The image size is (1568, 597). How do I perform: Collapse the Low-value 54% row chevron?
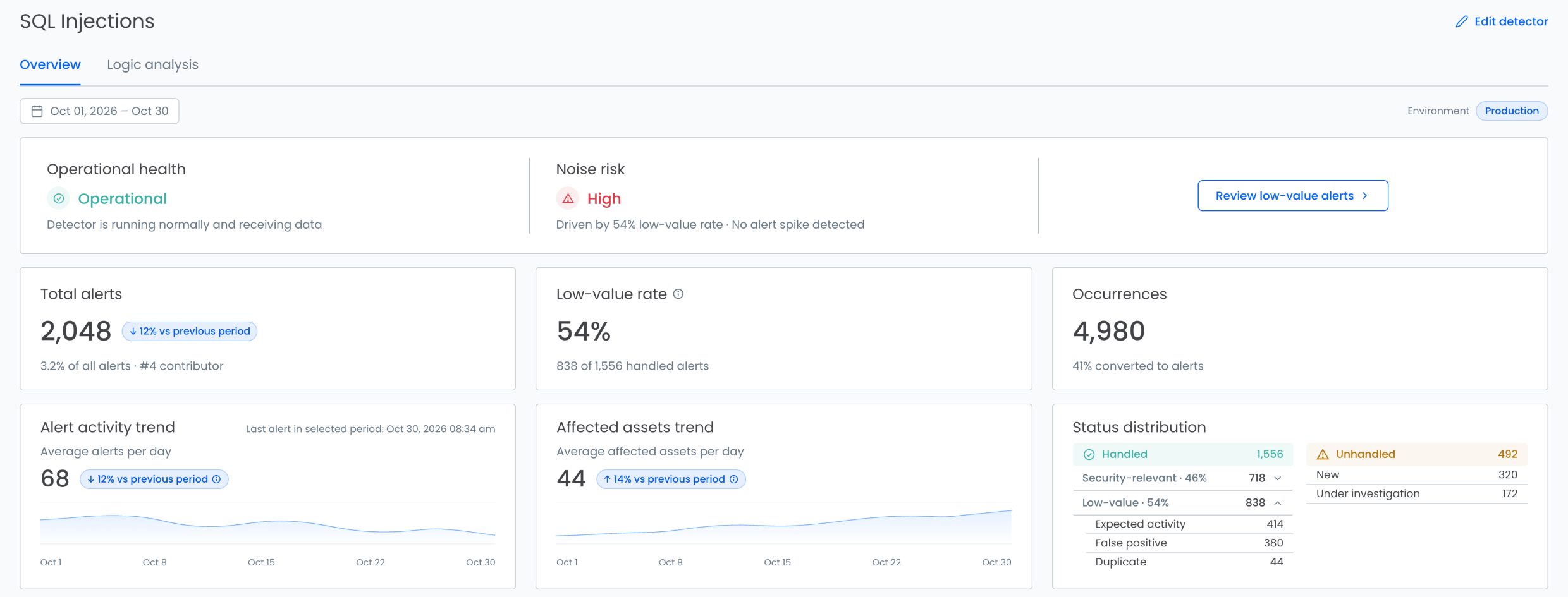1278,503
